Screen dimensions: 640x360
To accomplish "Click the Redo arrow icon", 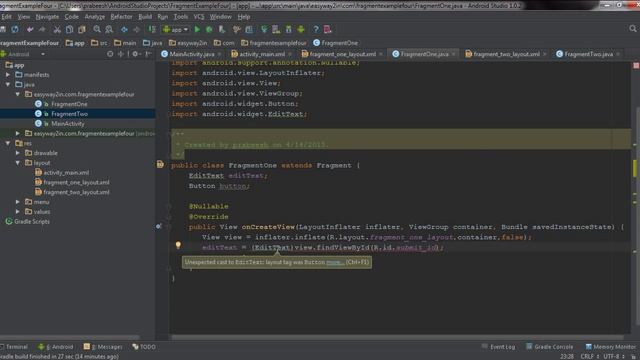I will tap(42, 29).
